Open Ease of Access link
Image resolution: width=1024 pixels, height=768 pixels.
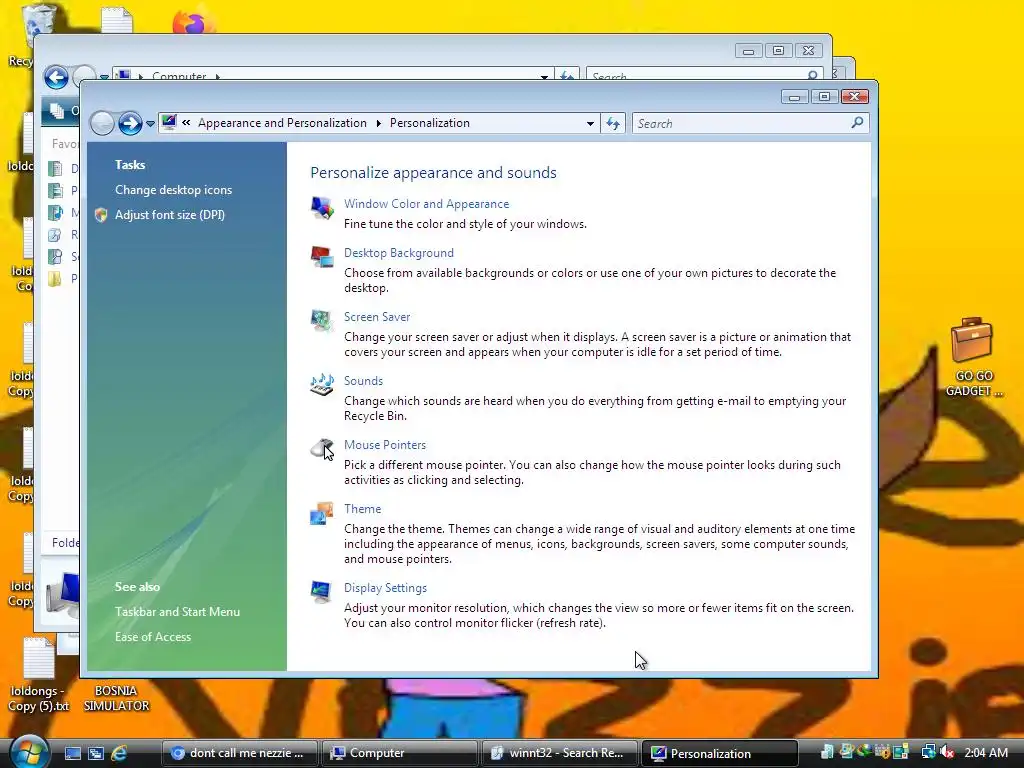tap(153, 637)
